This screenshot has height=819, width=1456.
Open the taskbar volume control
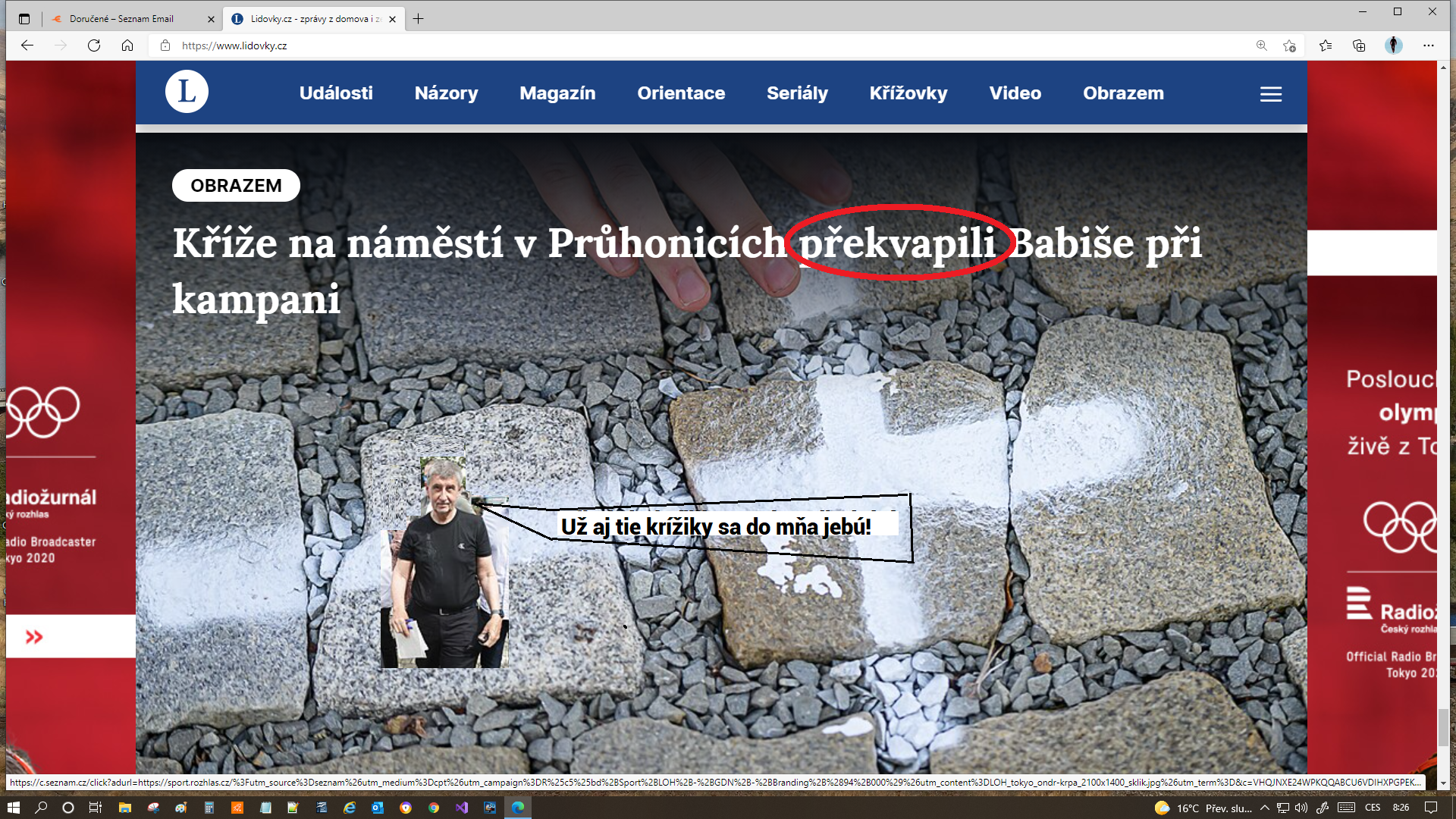click(x=1301, y=808)
